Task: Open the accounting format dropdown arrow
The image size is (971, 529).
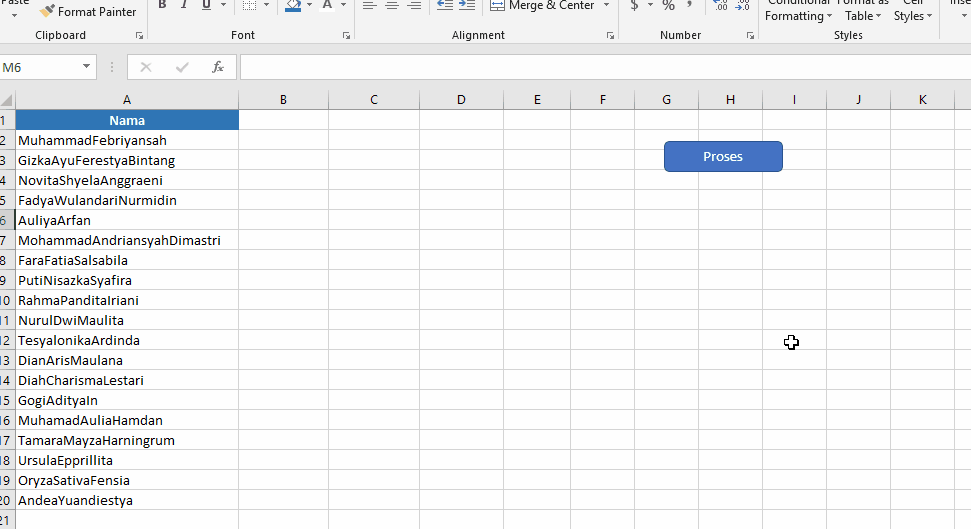Action: (x=650, y=5)
